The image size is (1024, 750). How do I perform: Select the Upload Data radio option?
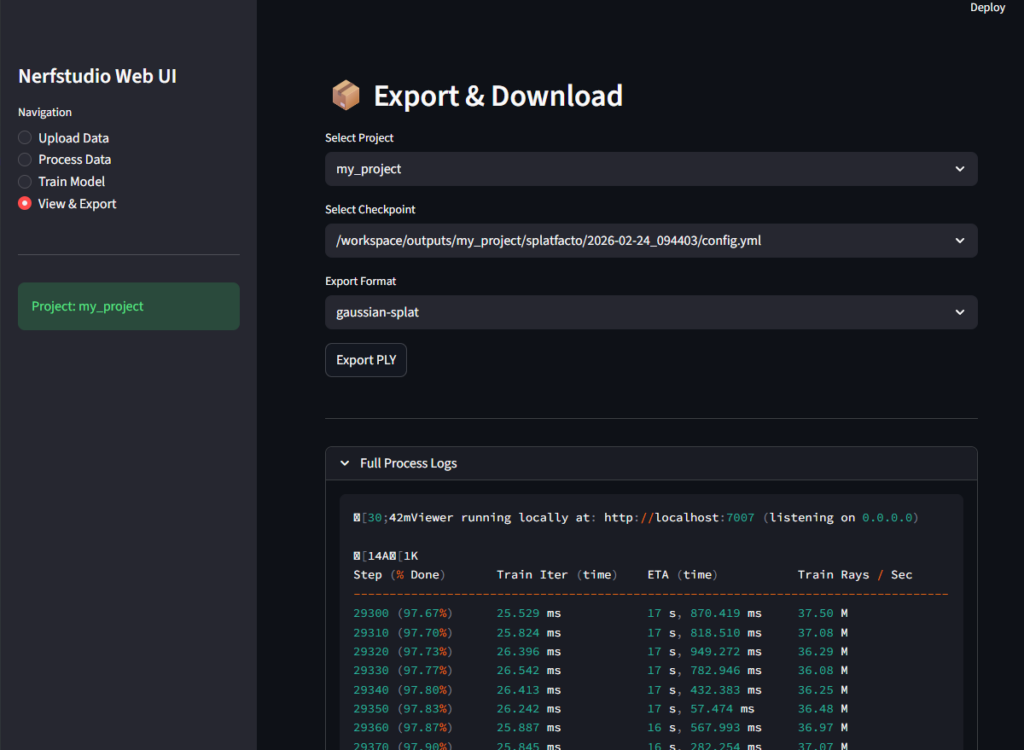point(25,138)
